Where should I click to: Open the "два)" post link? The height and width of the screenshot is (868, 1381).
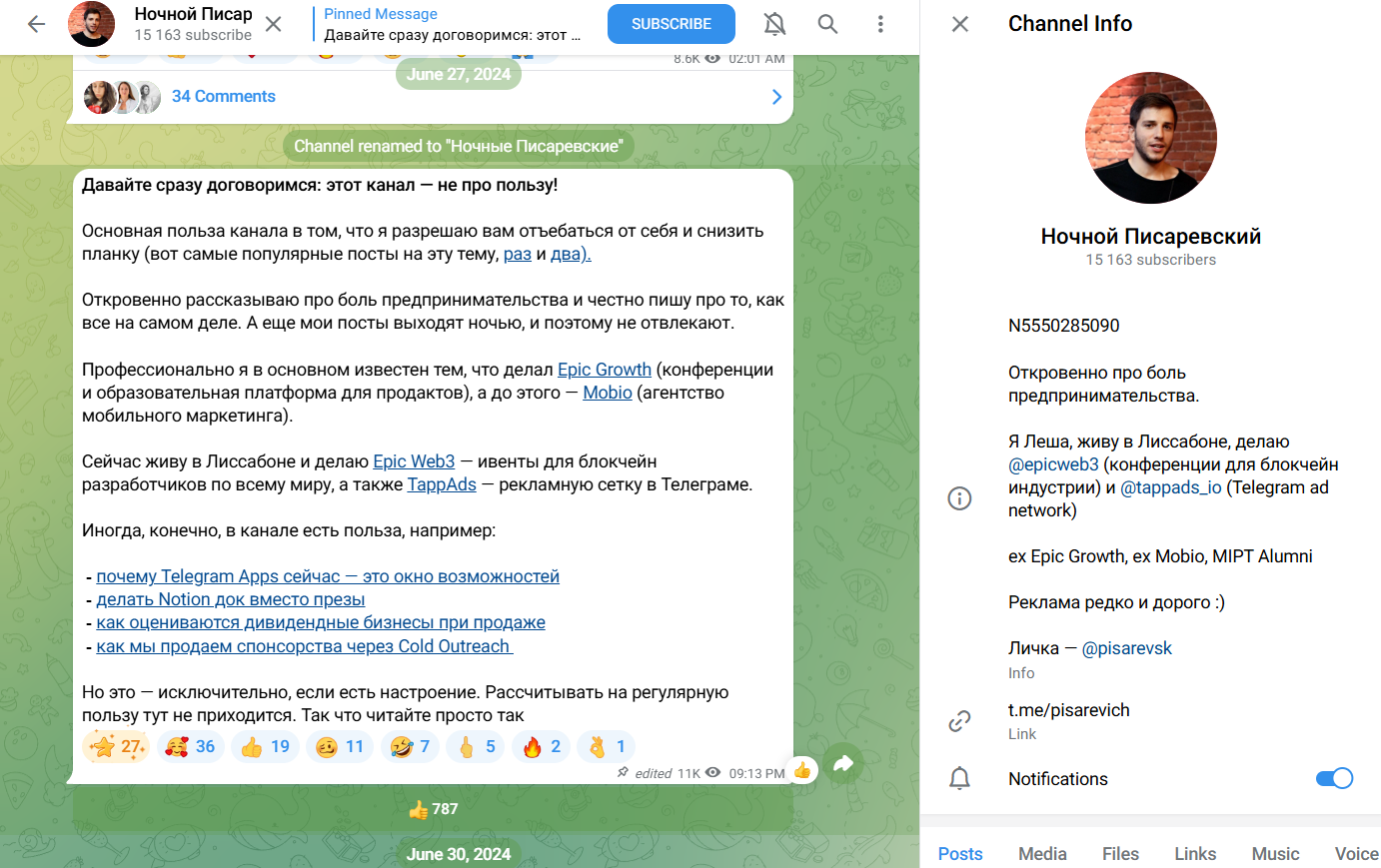571,255
